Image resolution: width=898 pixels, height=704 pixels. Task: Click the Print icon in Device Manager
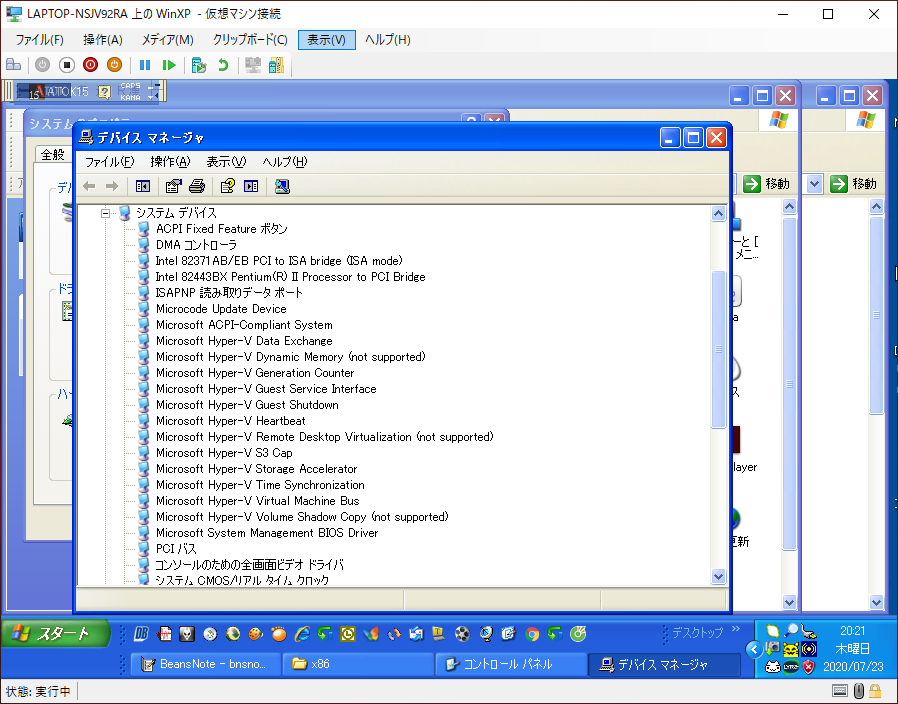pos(196,186)
